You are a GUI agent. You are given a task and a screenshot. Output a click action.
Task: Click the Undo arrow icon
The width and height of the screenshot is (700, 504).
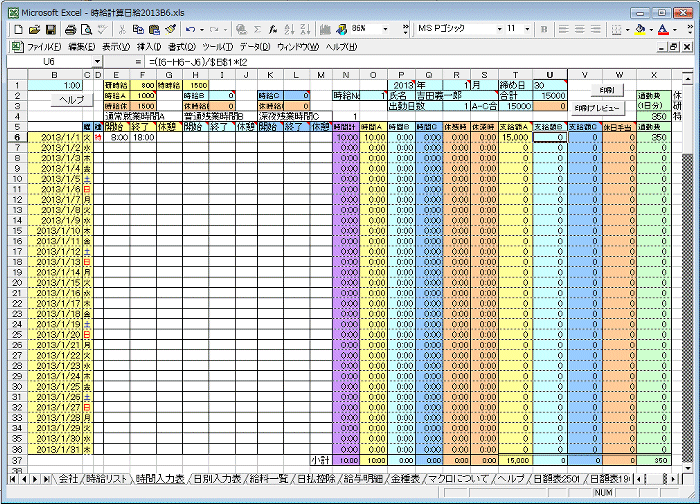(191, 30)
